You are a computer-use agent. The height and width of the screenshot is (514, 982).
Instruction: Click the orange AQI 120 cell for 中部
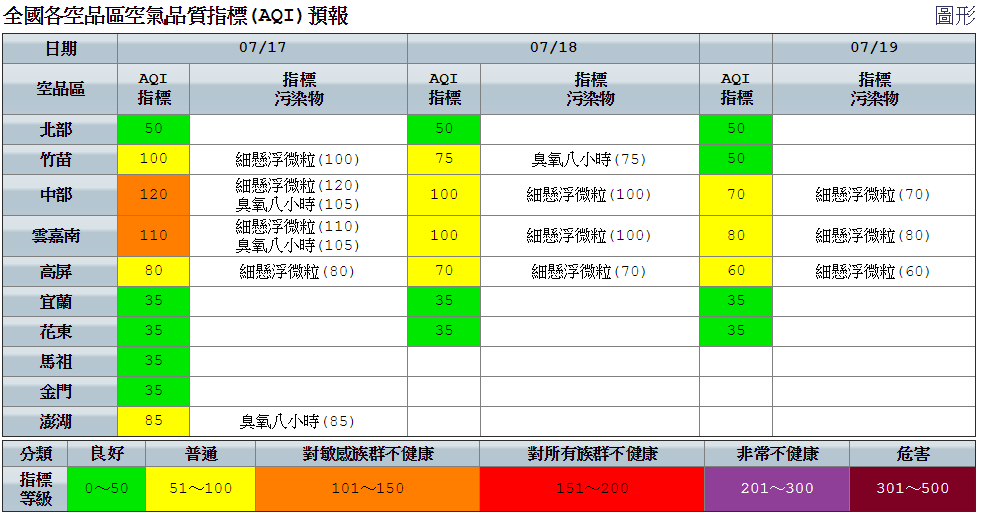point(153,195)
